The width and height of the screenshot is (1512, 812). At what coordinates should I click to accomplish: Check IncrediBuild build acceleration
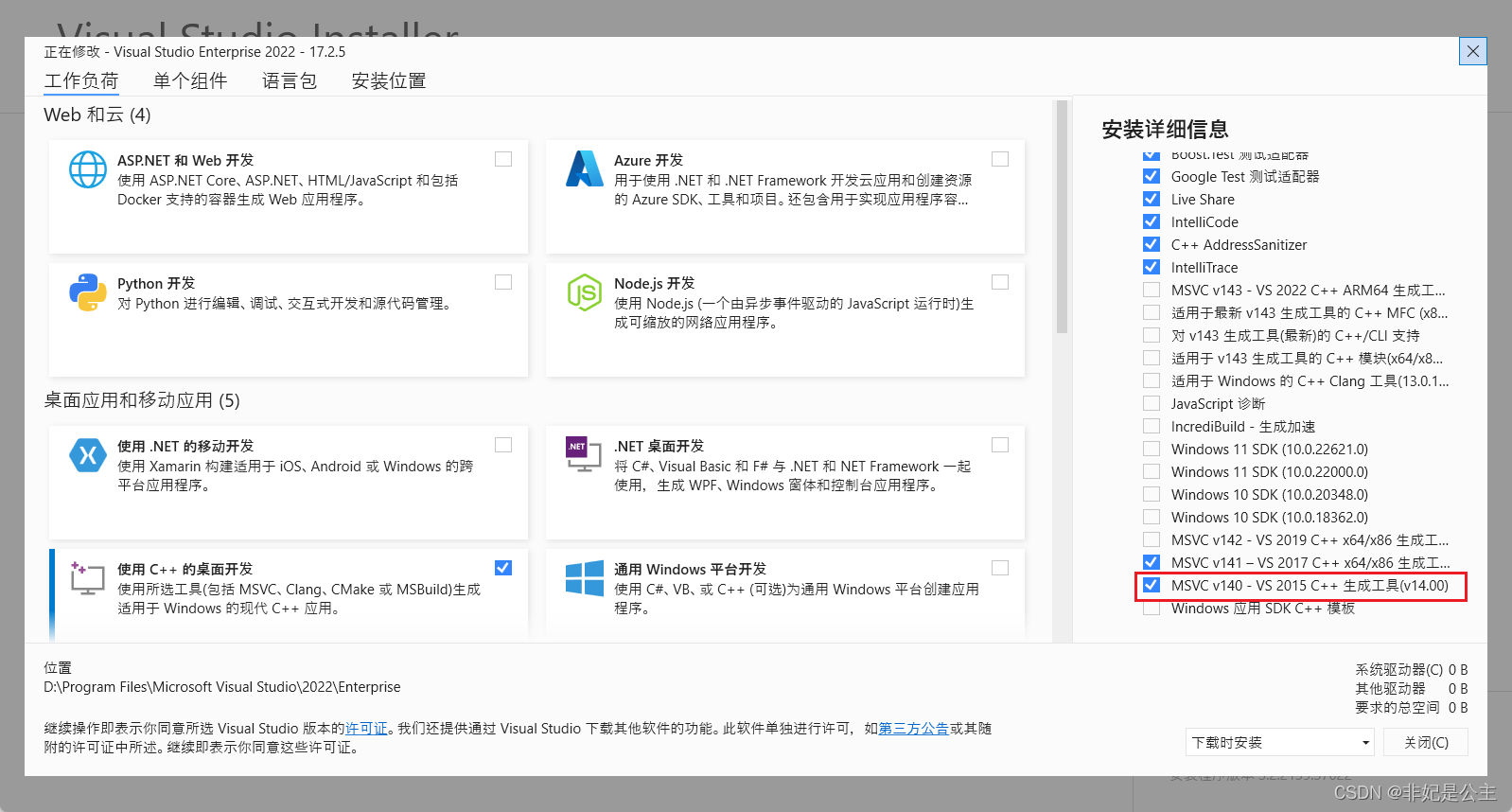(x=1152, y=426)
